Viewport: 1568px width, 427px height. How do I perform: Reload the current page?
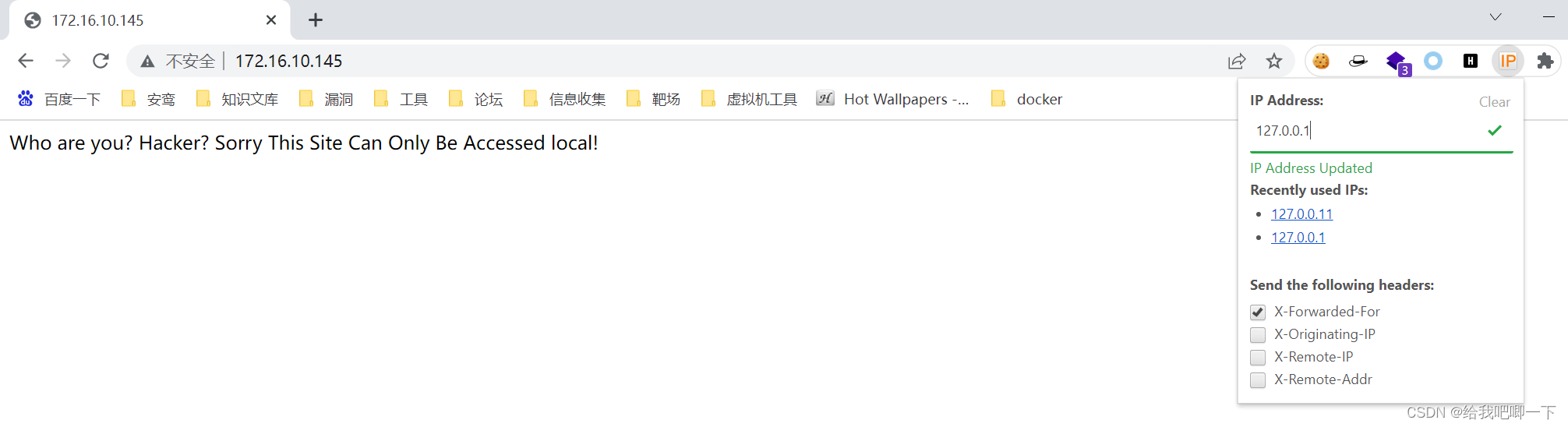101,61
